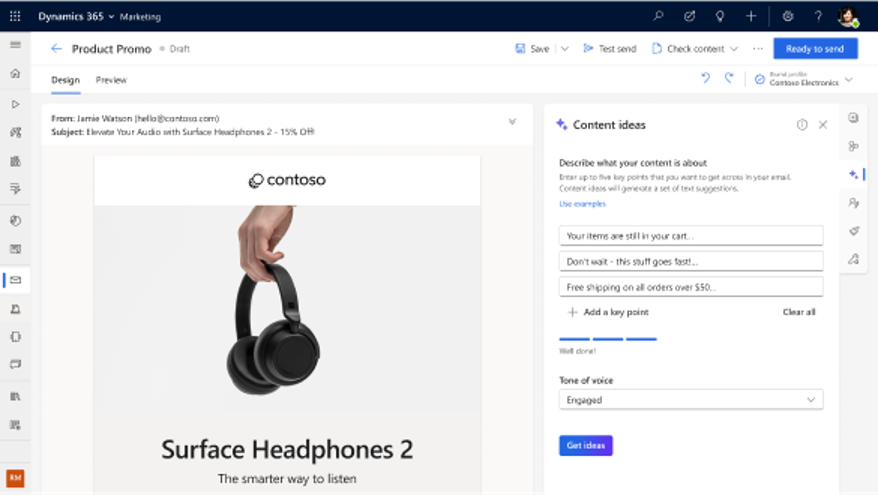Open the lightbulb help assistant
The height and width of the screenshot is (496, 878).
(x=720, y=16)
